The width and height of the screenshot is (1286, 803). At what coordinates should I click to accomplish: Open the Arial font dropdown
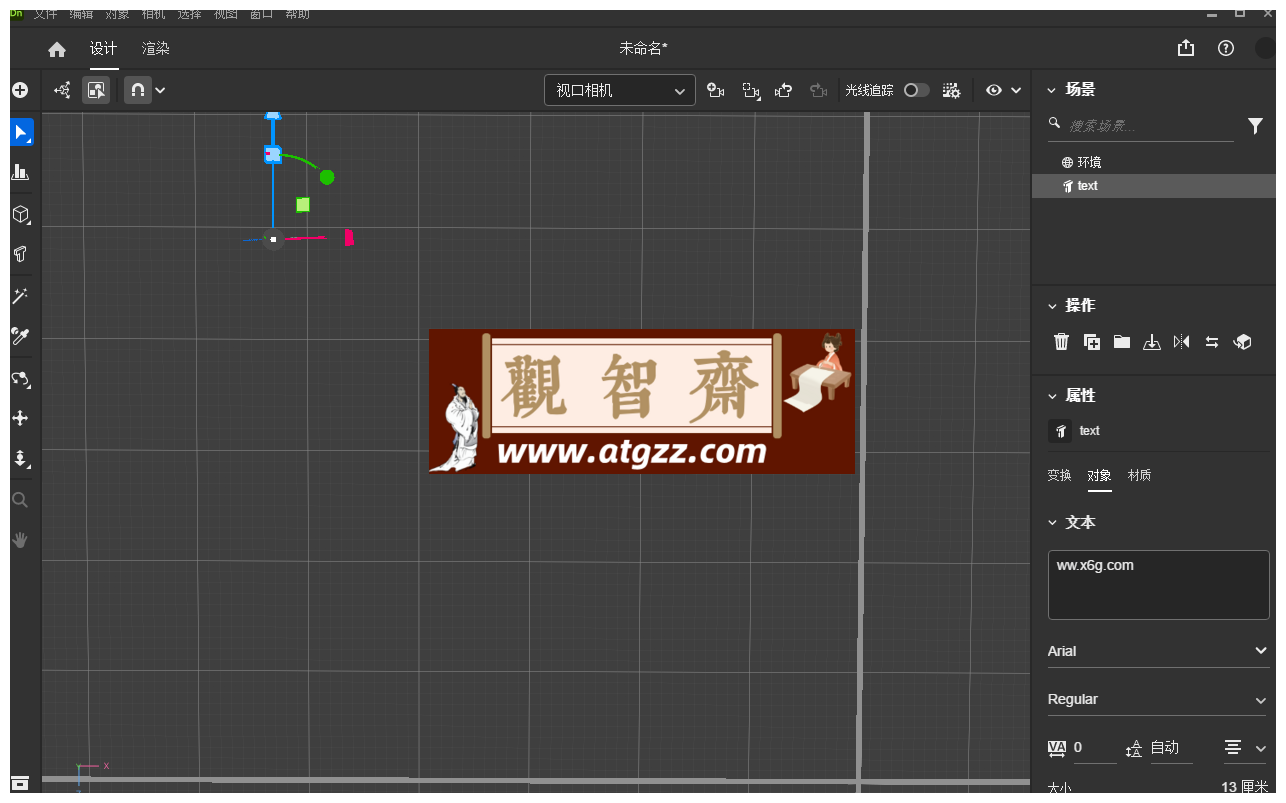point(1158,651)
